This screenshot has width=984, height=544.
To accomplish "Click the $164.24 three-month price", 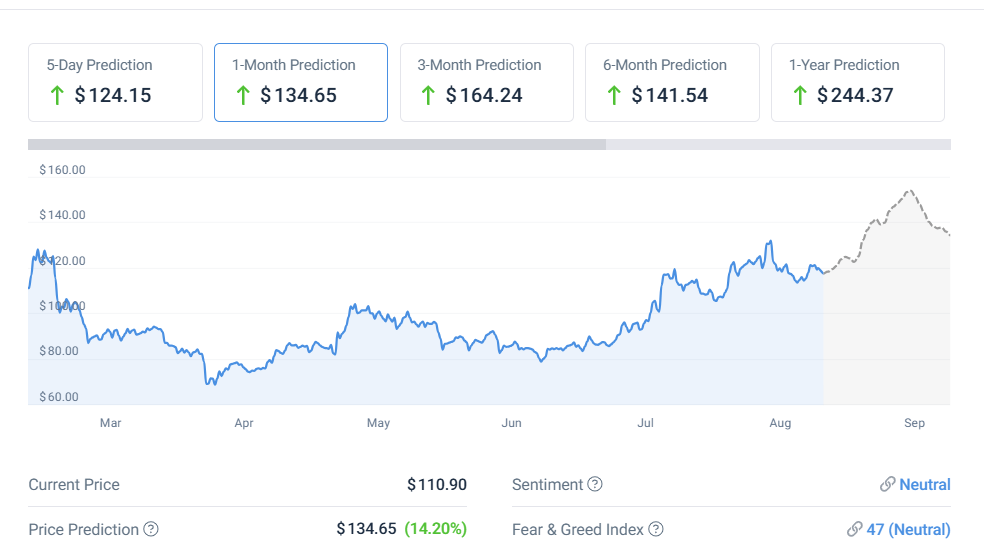I will coord(484,95).
